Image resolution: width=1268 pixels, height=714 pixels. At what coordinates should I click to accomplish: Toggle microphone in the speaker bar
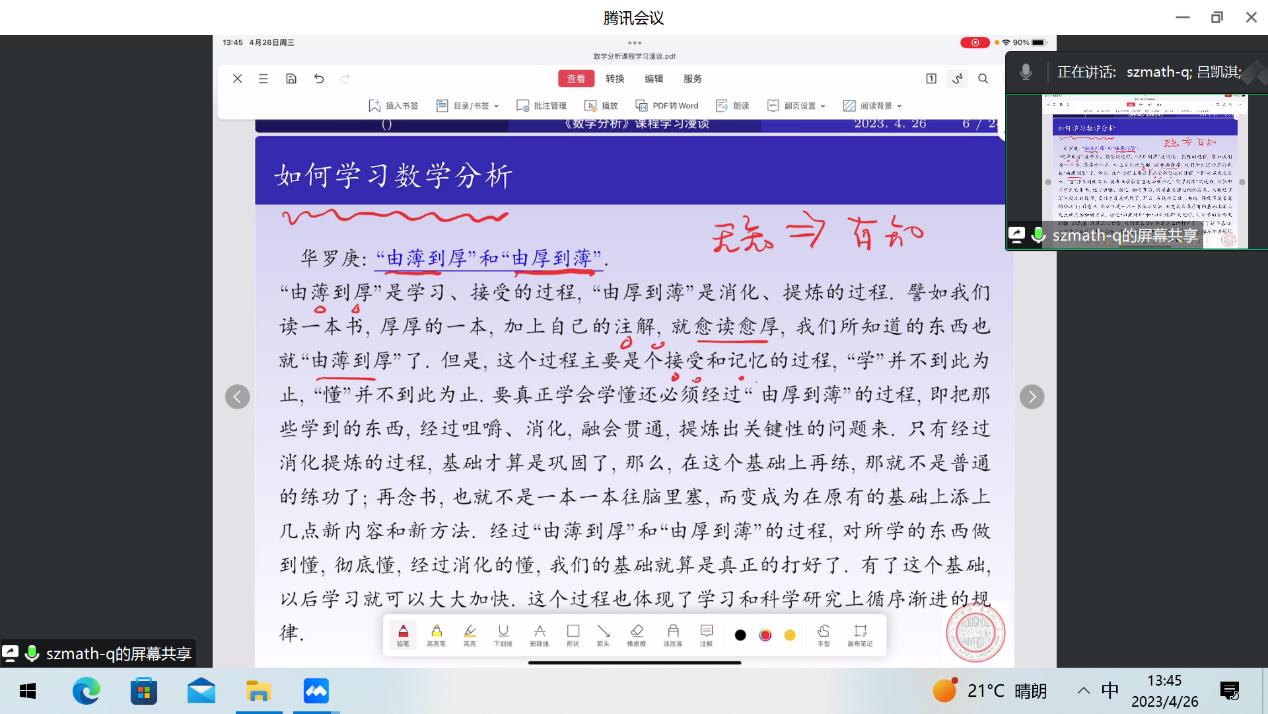[x=1025, y=72]
